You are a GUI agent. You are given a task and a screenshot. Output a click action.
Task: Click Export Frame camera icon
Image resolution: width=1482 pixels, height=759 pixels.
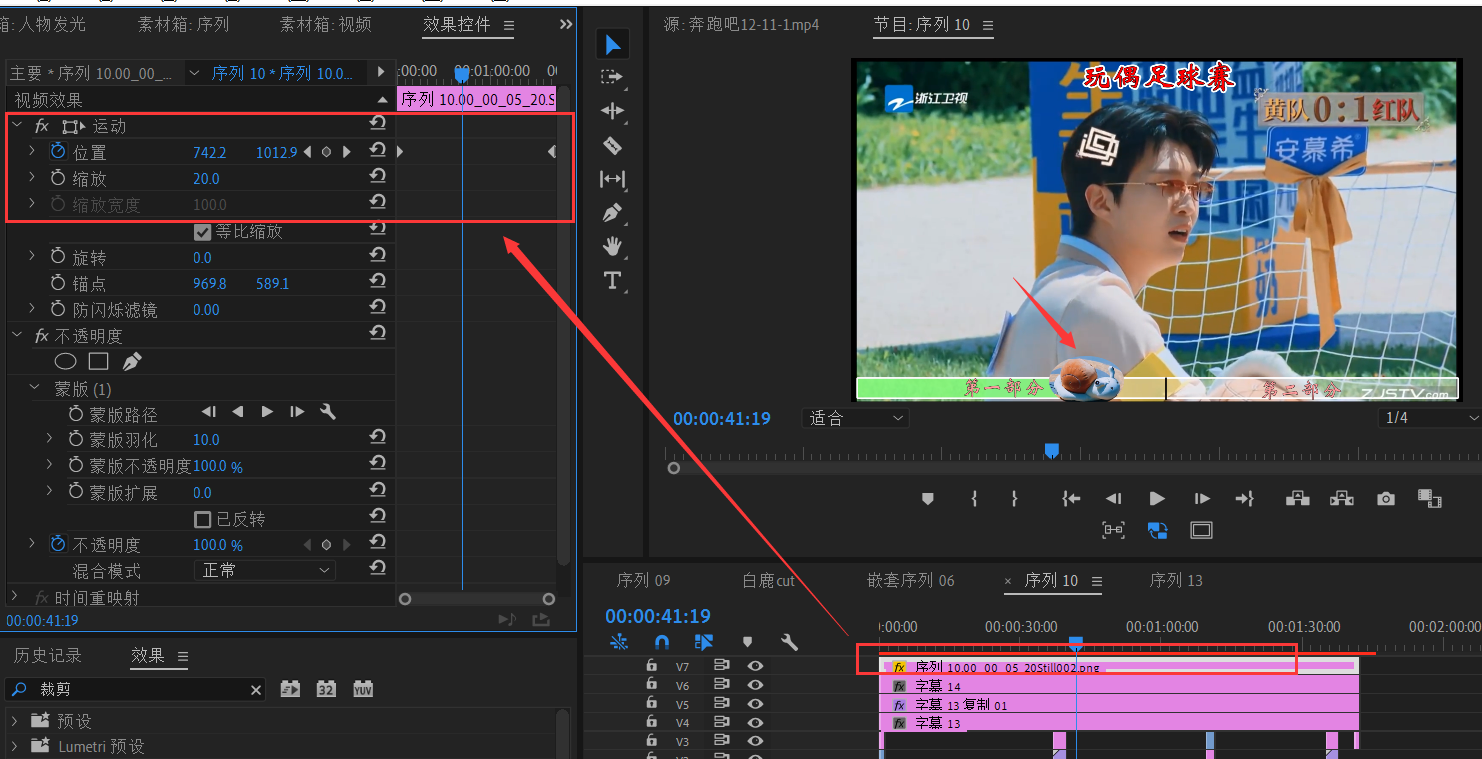tap(1386, 498)
